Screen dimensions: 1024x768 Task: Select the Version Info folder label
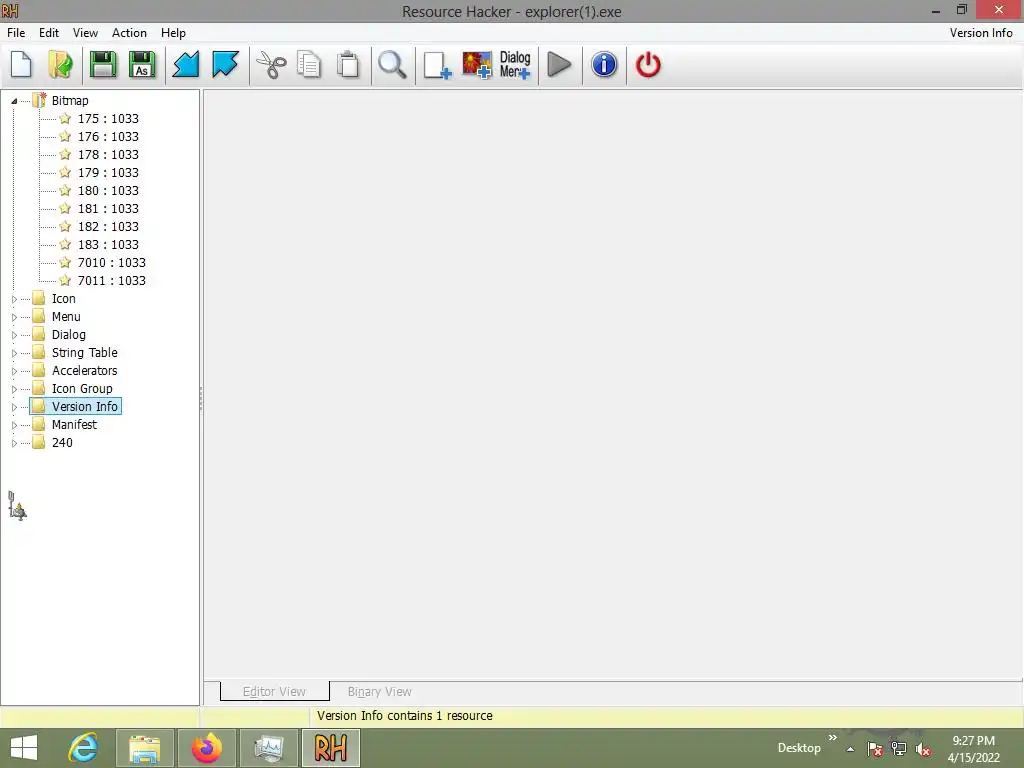coord(85,406)
